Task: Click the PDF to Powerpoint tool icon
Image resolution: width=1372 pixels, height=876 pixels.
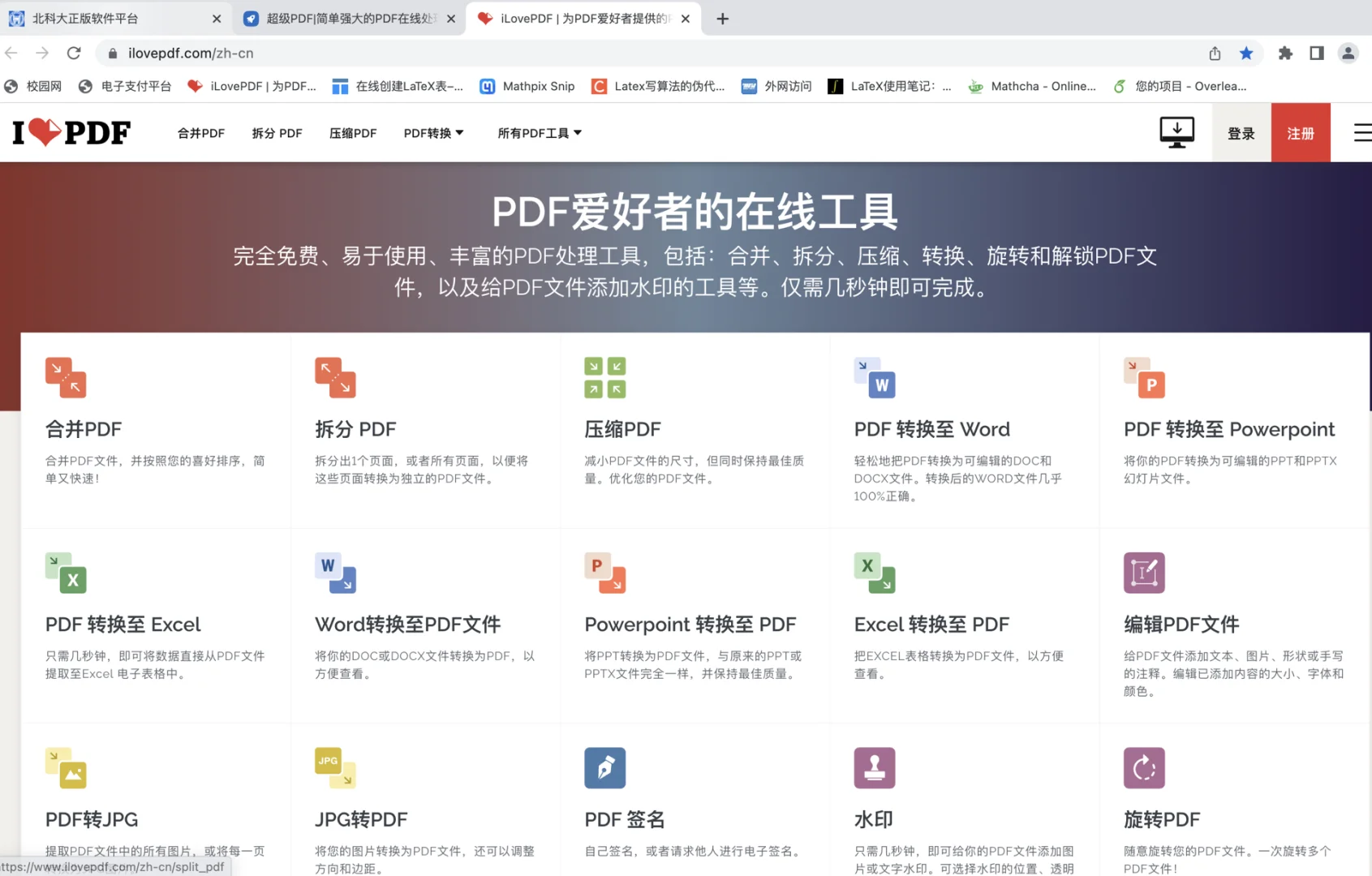Action: (x=1144, y=377)
